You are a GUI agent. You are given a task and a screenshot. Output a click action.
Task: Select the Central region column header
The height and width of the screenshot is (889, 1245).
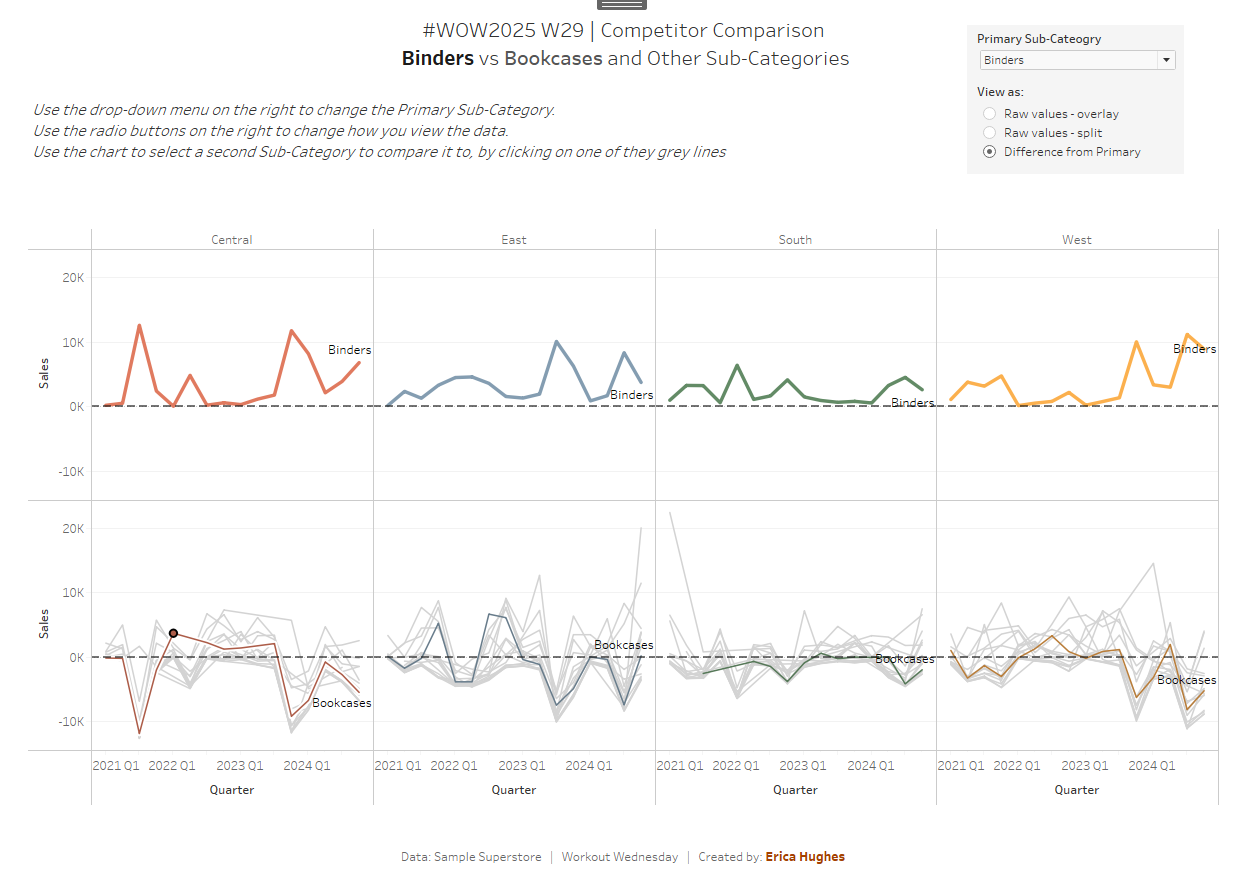tap(232, 240)
